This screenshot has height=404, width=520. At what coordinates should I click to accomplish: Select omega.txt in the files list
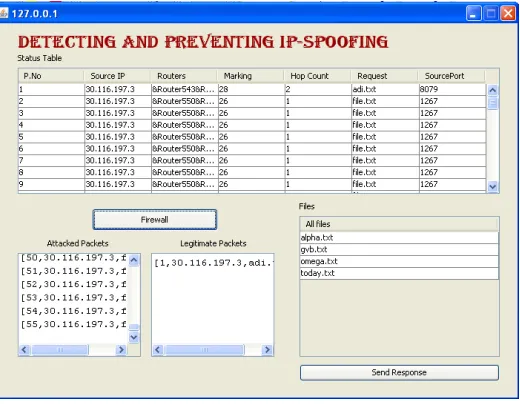(399, 261)
